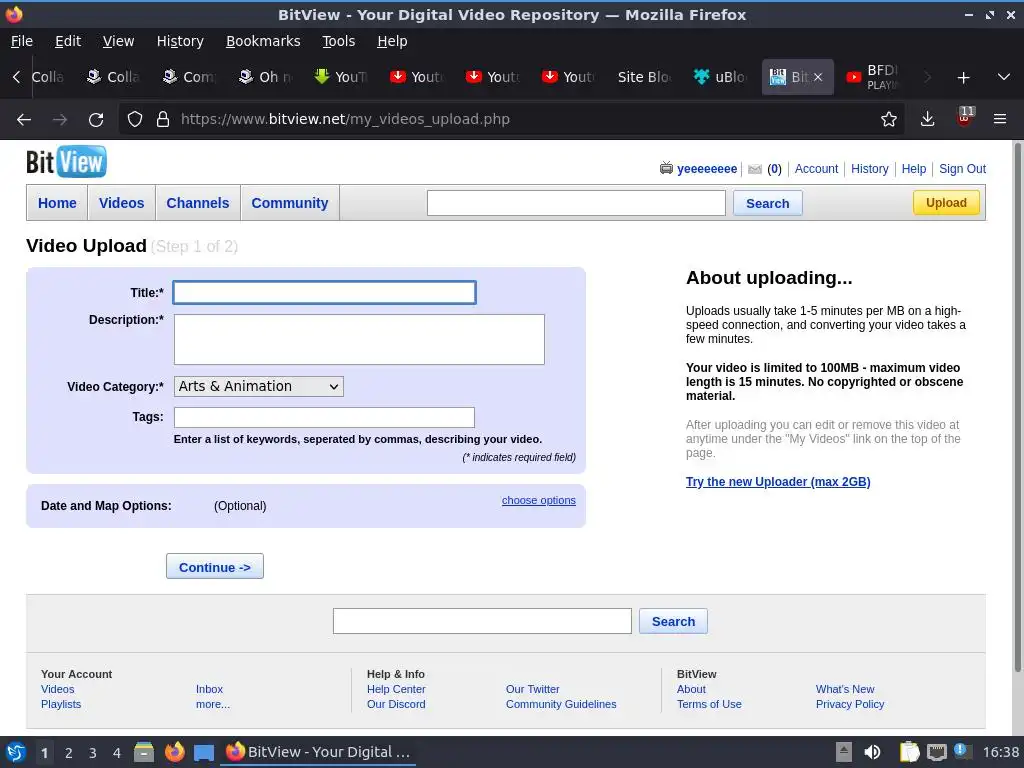
Task: Open Video Category dropdown
Action: tap(259, 387)
